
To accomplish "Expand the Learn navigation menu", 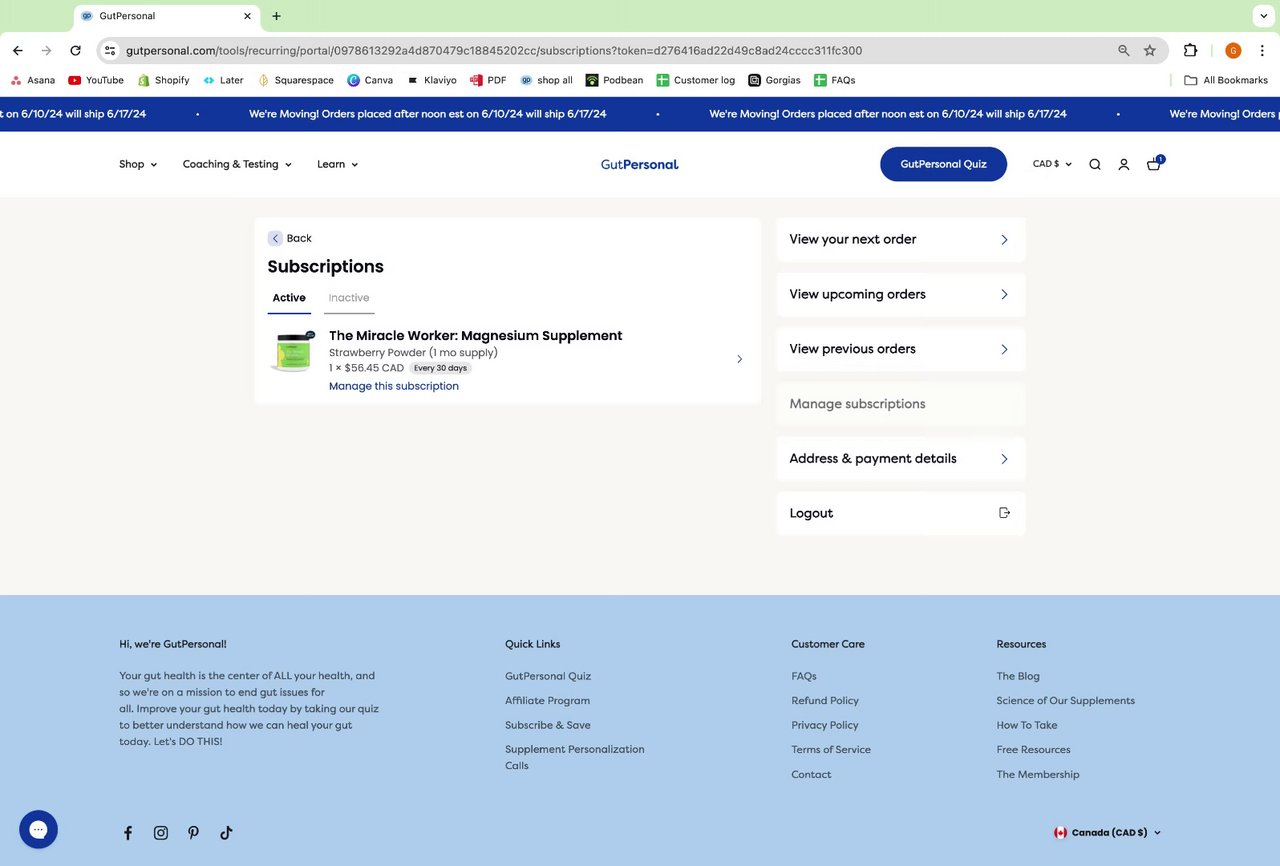I will 337,164.
